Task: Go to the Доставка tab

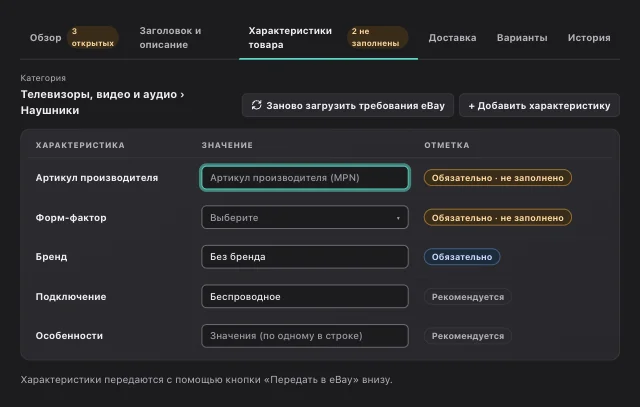Action: (x=452, y=38)
